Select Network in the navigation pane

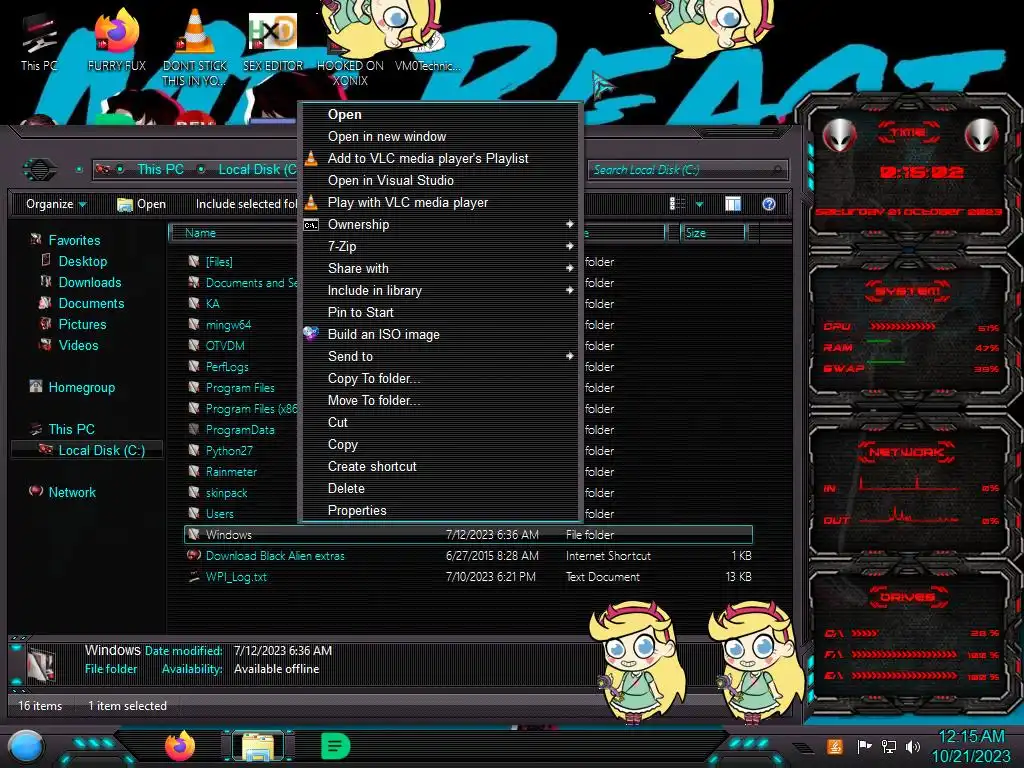pos(72,492)
